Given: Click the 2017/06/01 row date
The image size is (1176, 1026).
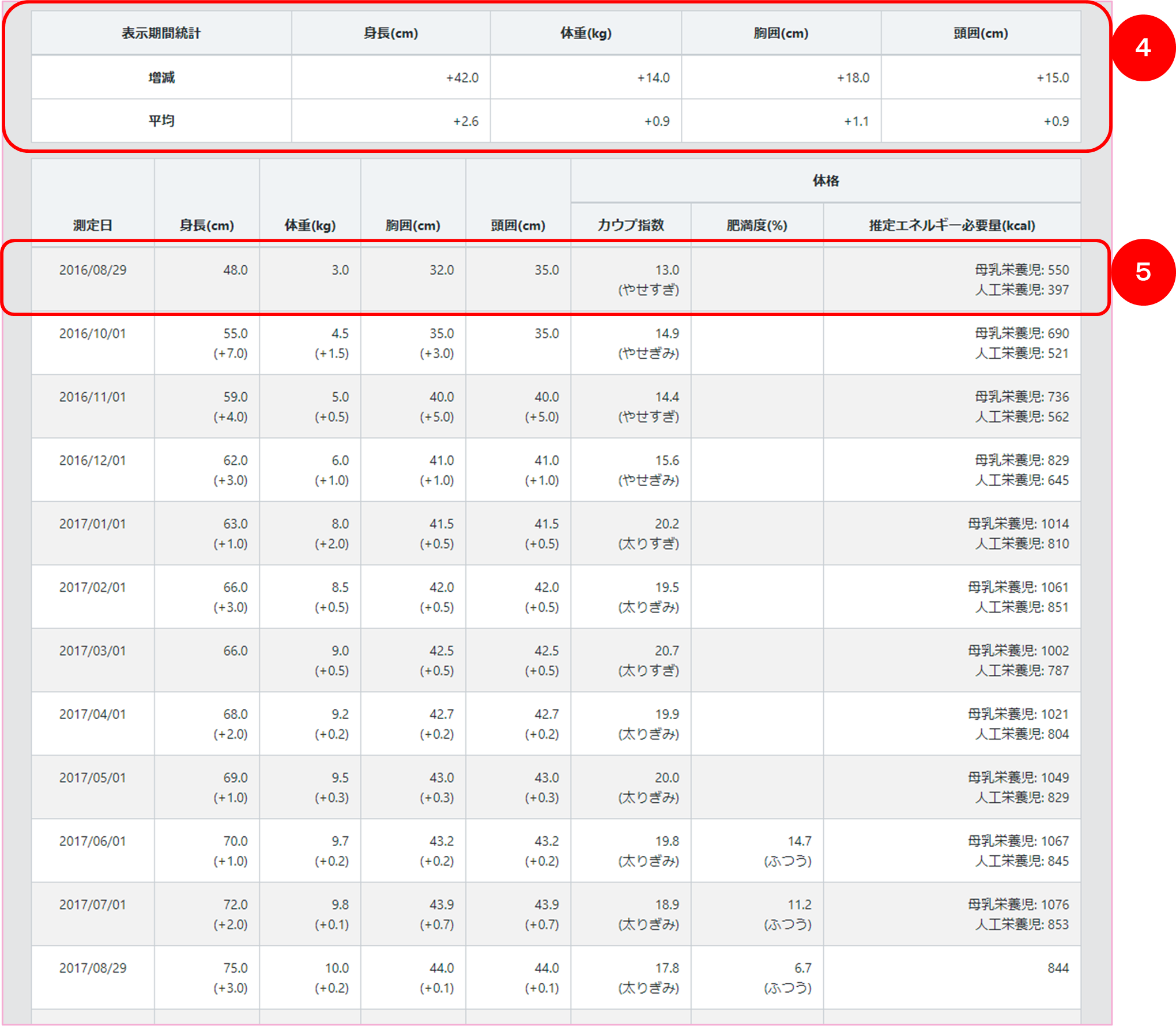Looking at the screenshot, I should tap(92, 841).
